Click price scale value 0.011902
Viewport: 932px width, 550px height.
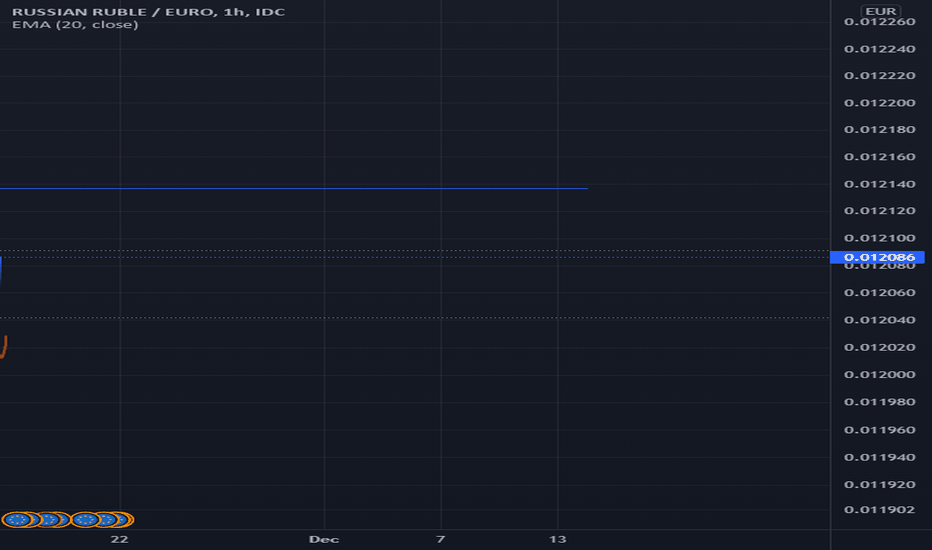880,510
